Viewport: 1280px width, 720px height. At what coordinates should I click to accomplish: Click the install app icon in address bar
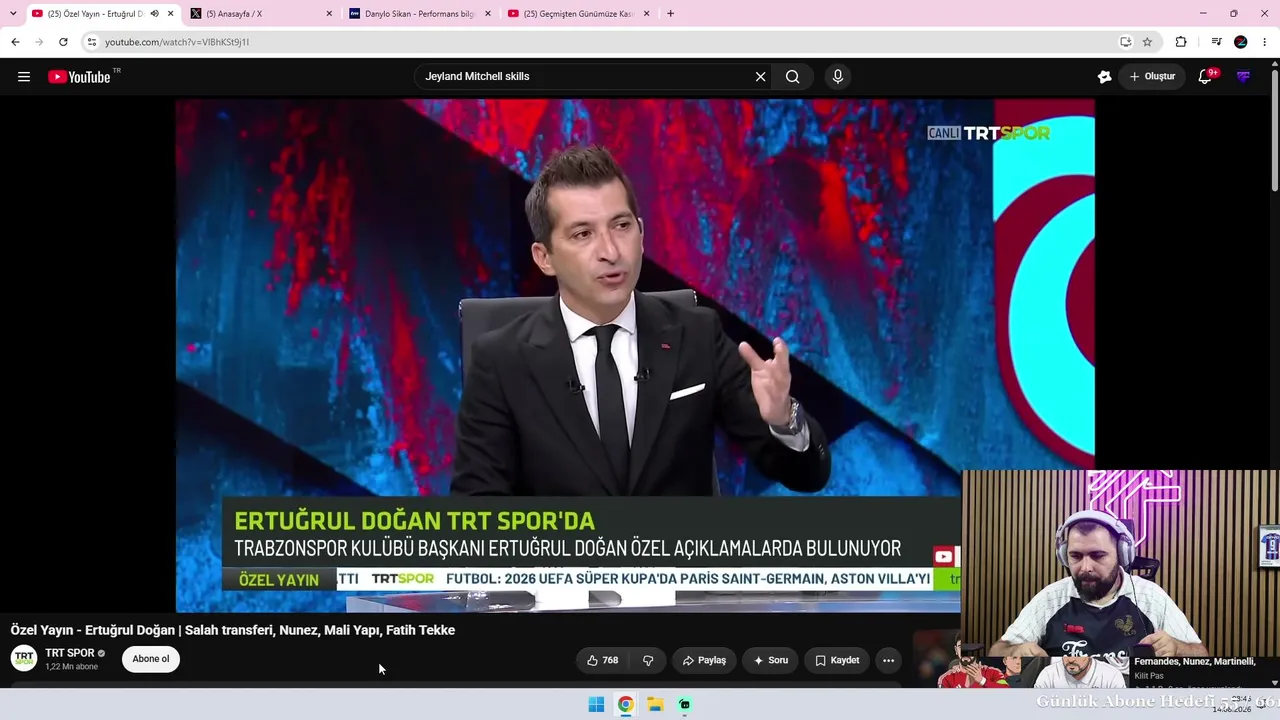[1125, 42]
